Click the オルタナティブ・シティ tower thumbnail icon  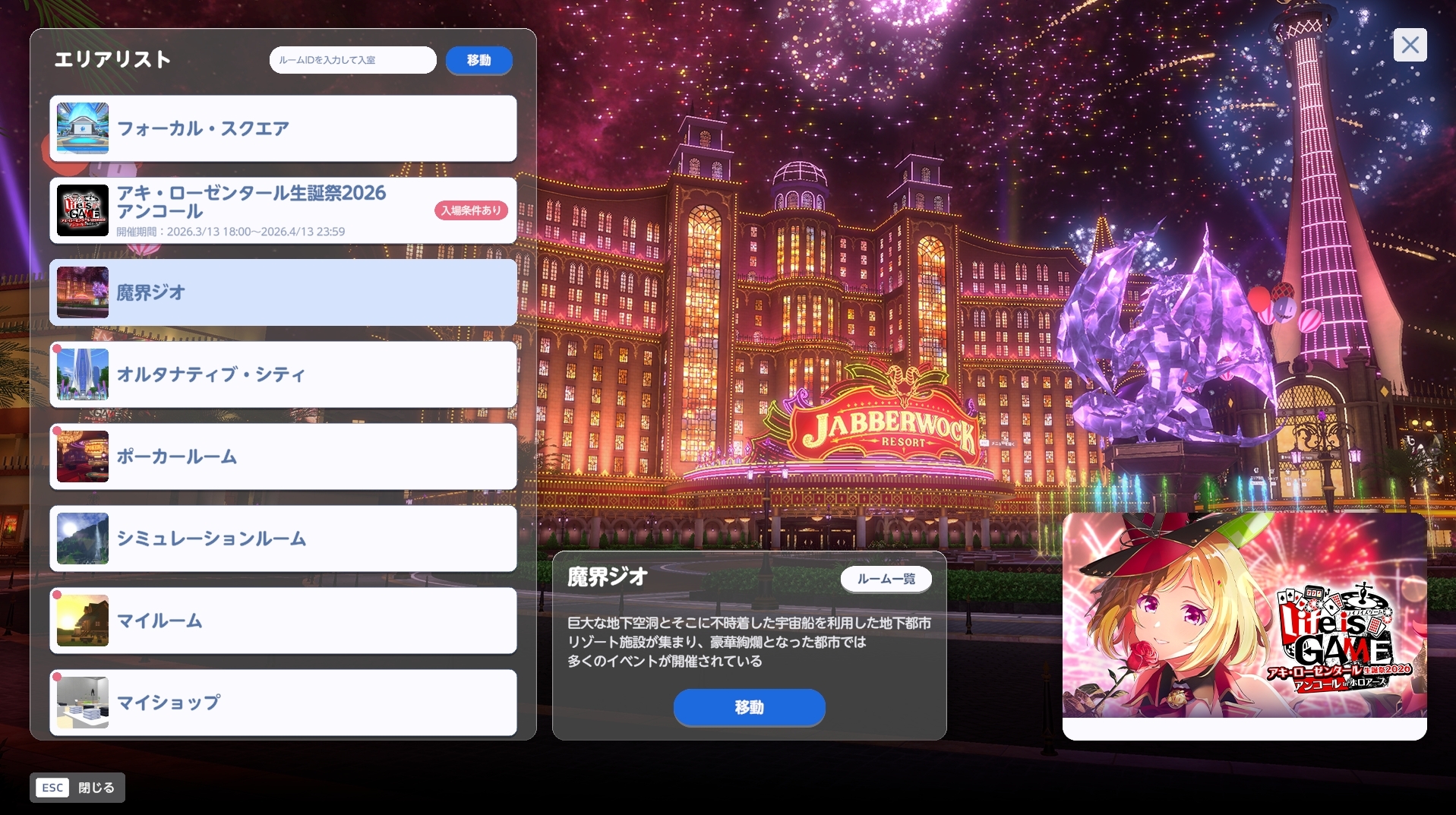click(82, 374)
